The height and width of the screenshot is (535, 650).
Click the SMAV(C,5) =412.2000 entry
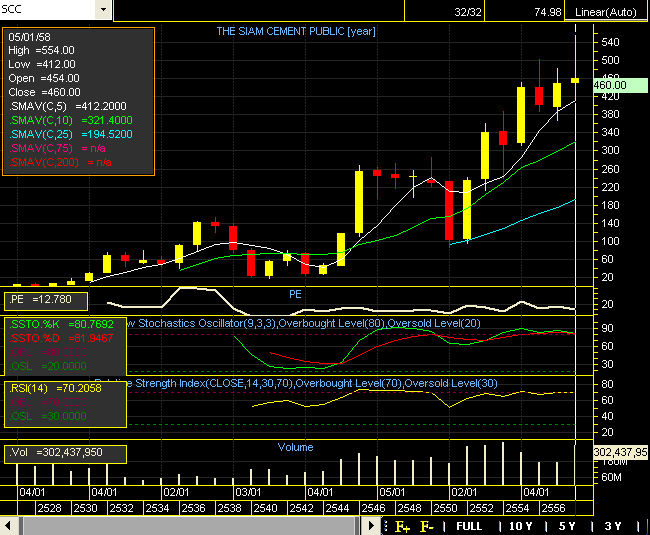pos(68,106)
